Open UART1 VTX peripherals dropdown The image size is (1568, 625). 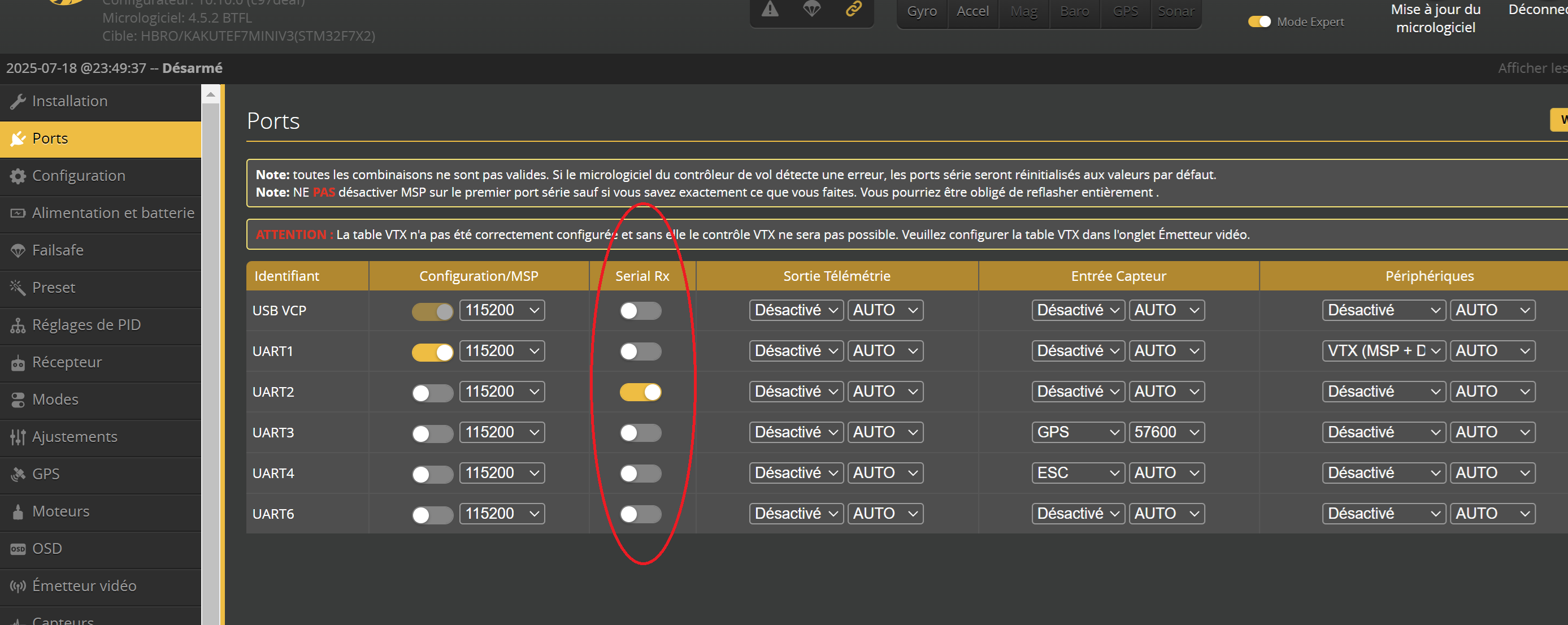pyautogui.click(x=1383, y=351)
